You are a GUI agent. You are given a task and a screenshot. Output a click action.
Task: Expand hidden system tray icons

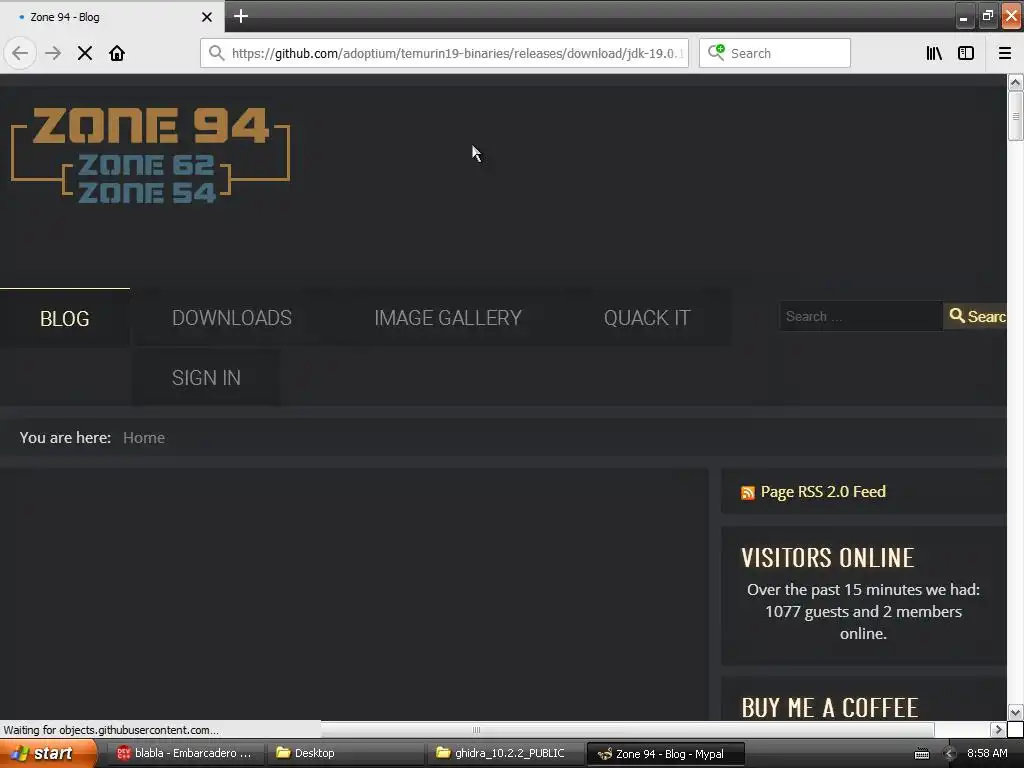(x=950, y=754)
